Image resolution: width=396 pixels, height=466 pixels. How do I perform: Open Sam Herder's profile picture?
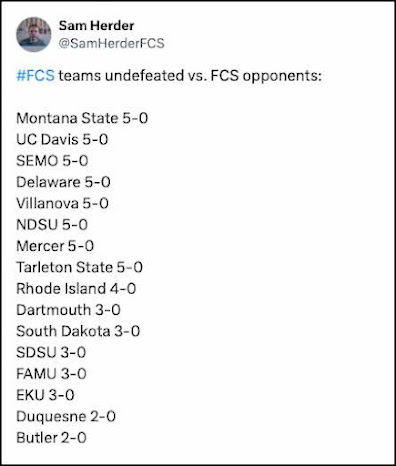click(x=34, y=34)
